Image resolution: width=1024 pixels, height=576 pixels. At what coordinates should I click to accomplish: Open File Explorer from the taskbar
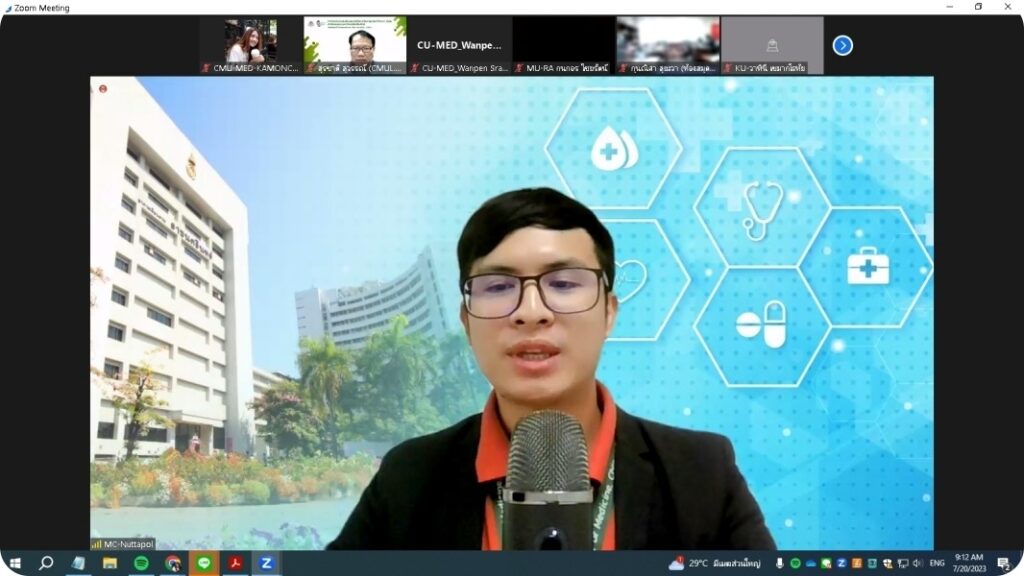coord(110,563)
